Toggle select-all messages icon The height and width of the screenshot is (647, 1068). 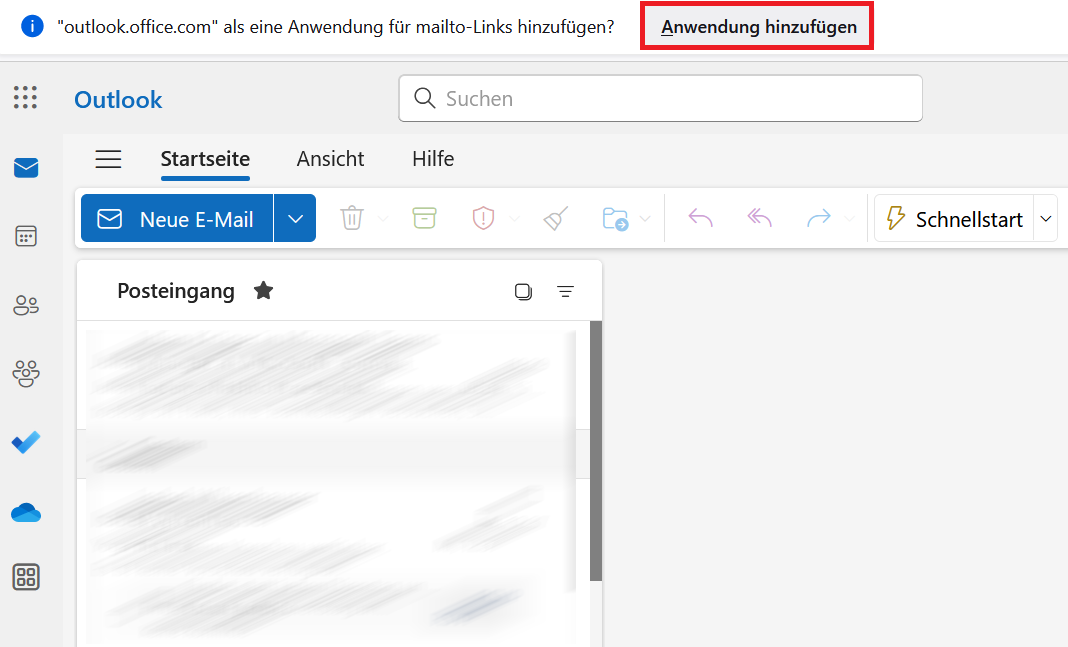point(523,291)
